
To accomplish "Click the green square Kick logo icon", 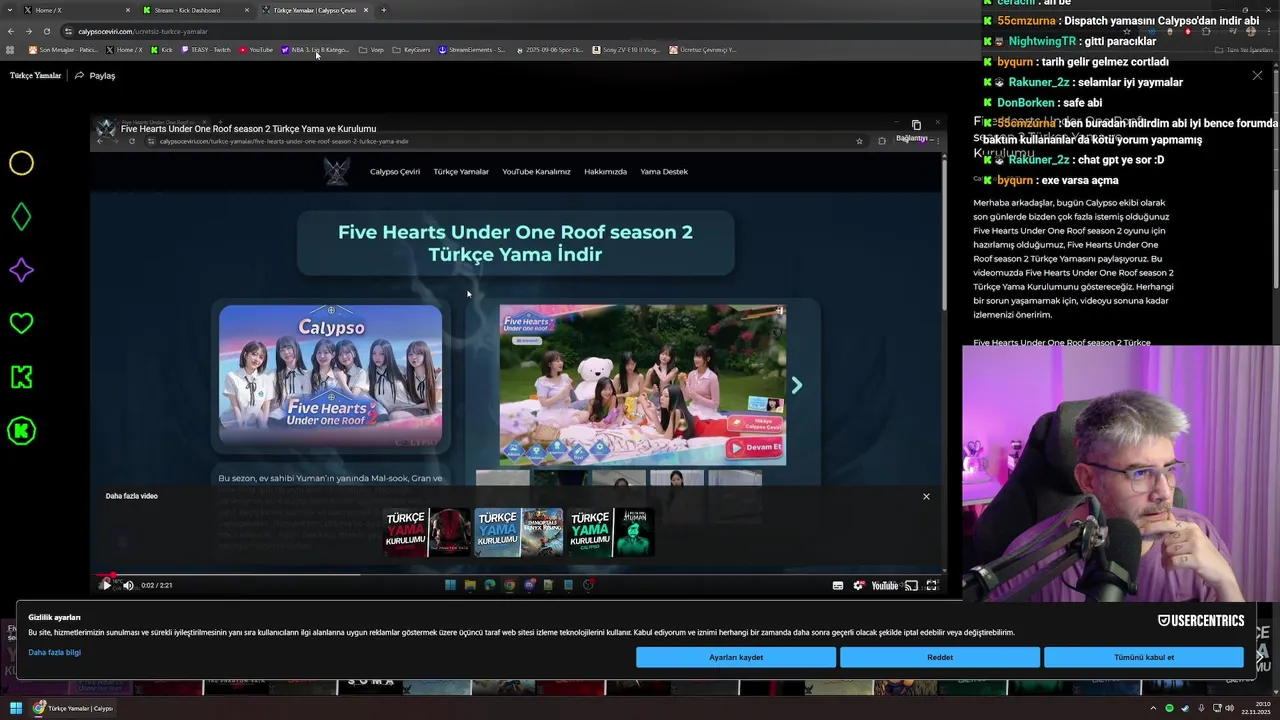I will coord(21,377).
